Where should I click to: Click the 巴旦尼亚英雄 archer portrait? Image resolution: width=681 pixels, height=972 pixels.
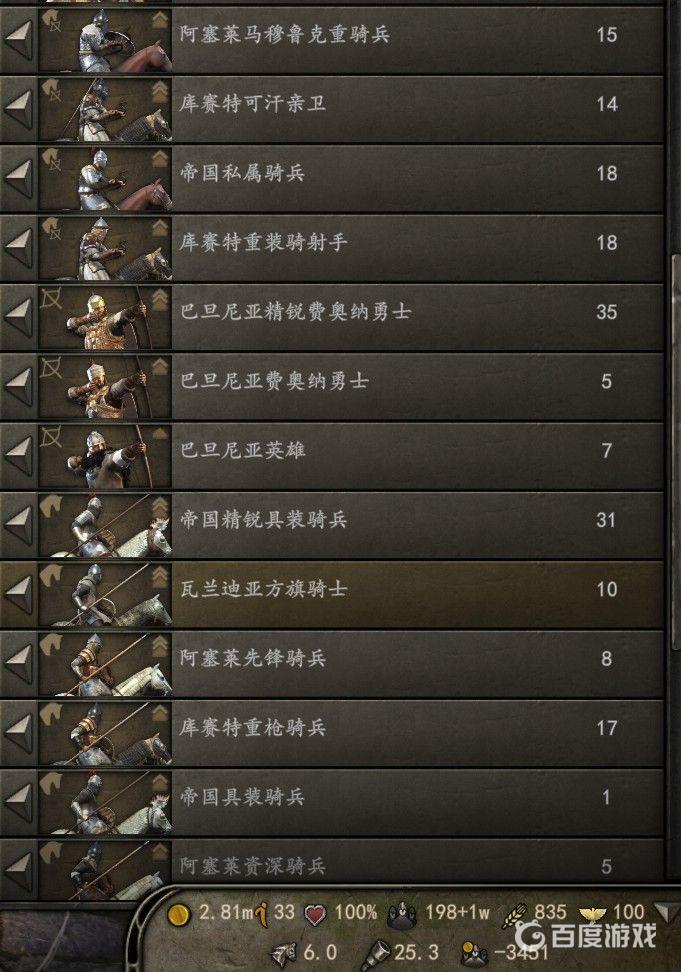click(x=105, y=456)
